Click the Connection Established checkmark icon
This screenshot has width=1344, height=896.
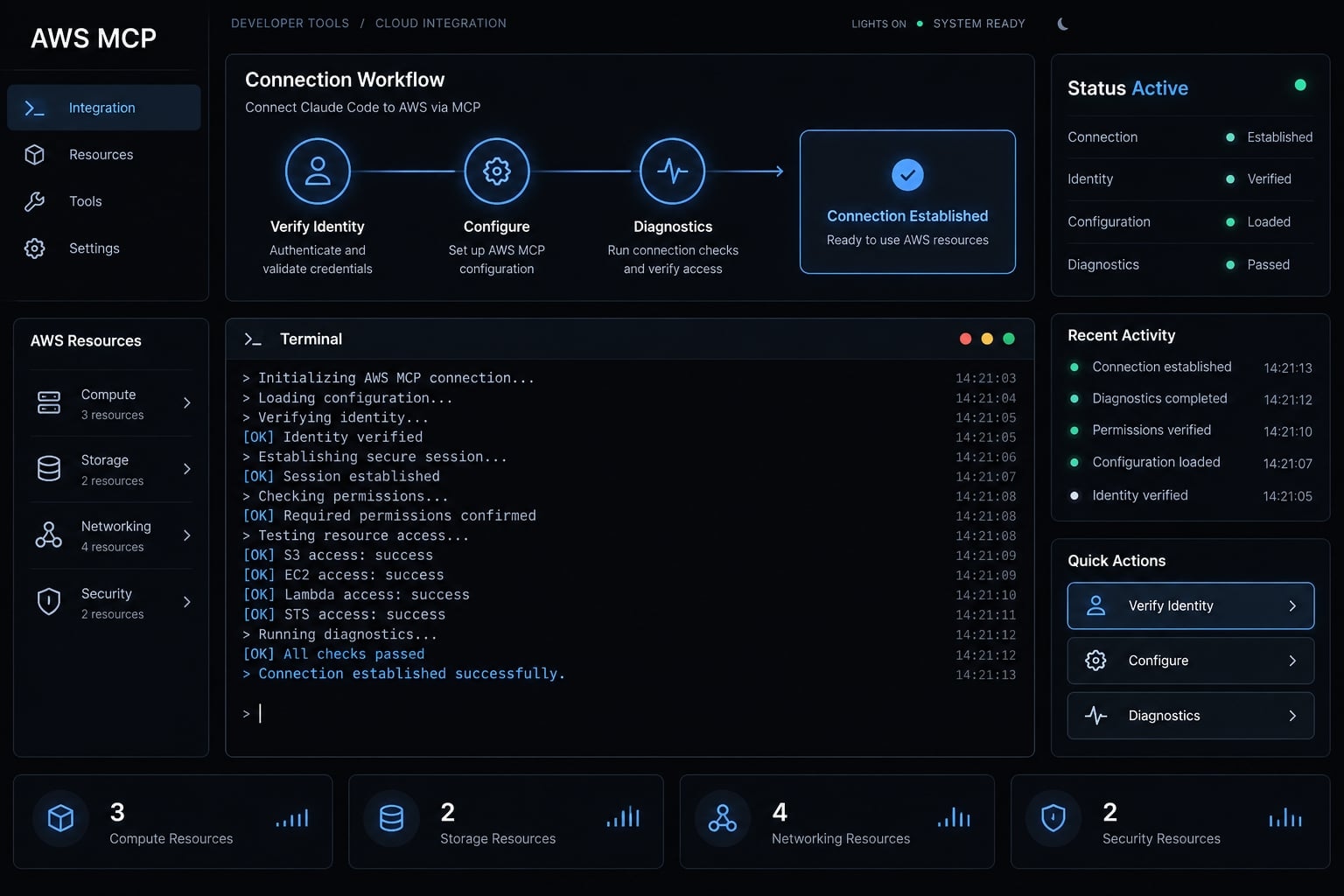tap(907, 175)
